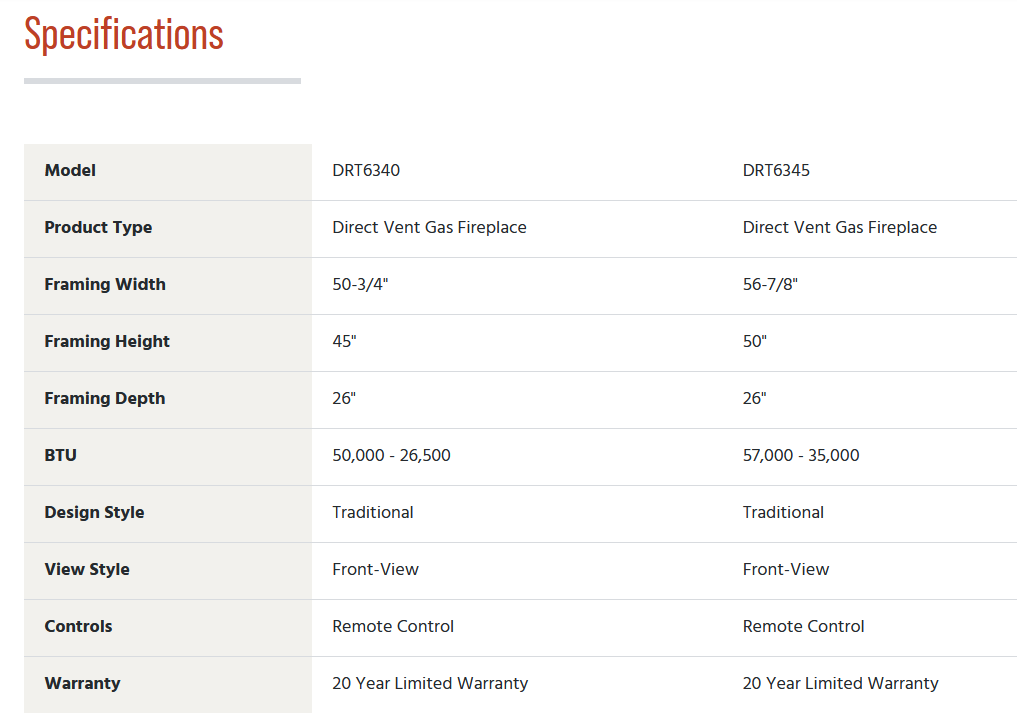Click the 50-3/4" framing width value

tap(360, 285)
